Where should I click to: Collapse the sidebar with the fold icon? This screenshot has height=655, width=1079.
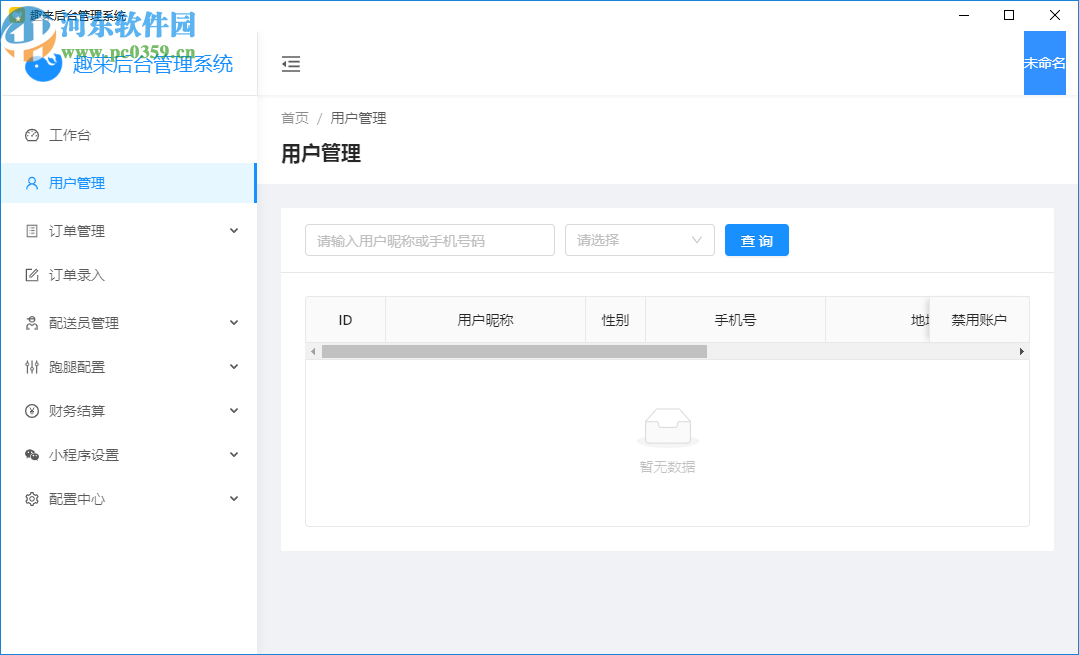[x=291, y=63]
